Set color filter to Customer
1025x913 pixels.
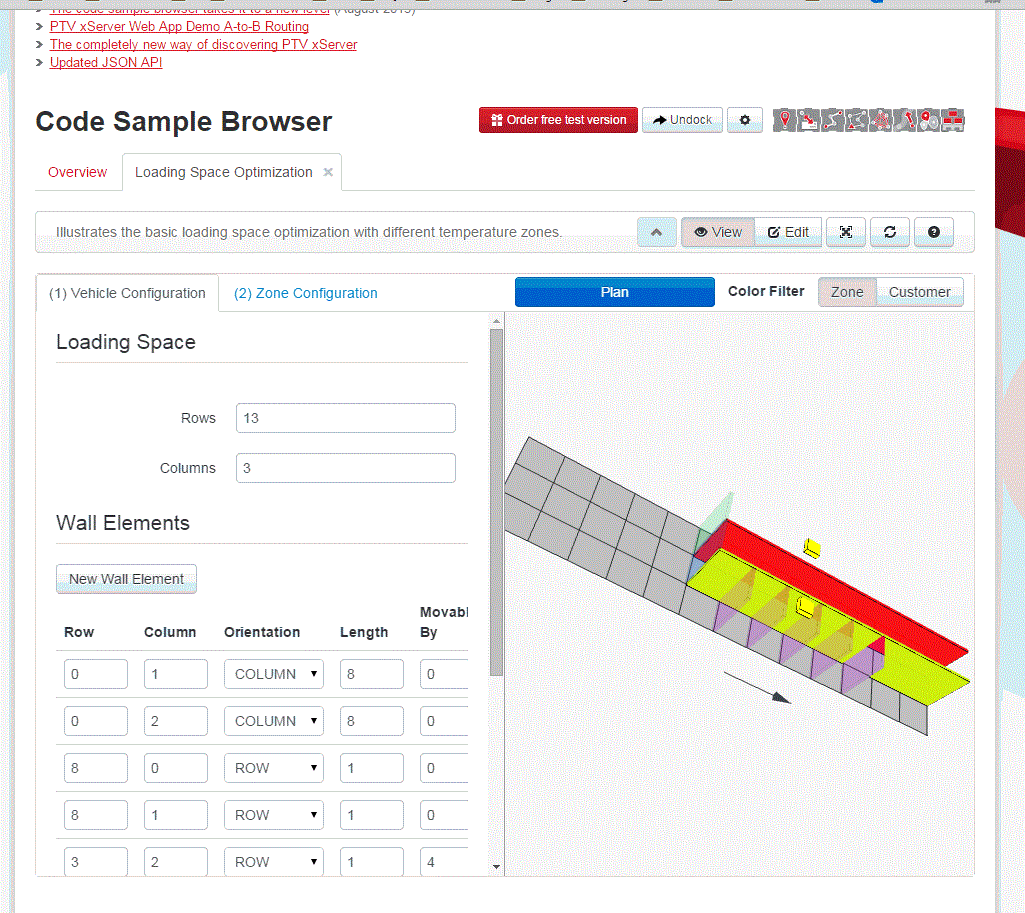click(919, 292)
